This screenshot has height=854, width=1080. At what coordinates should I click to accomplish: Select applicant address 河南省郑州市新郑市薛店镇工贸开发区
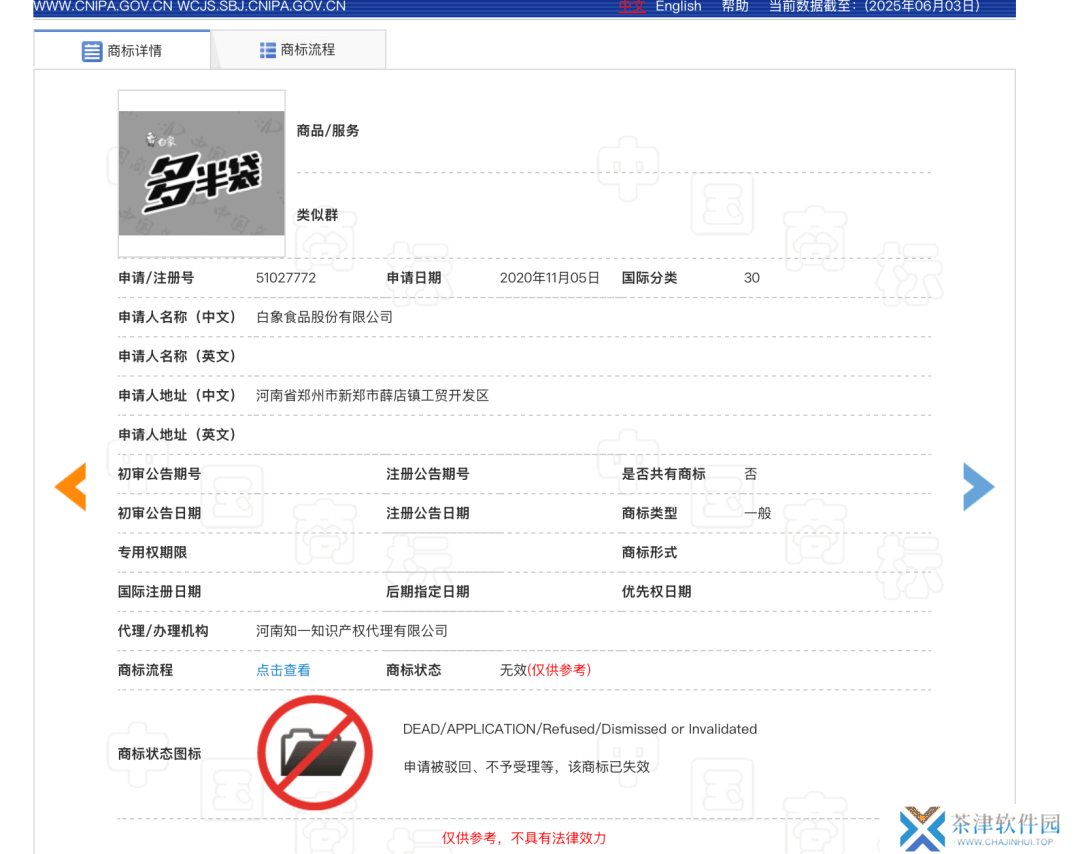[373, 395]
